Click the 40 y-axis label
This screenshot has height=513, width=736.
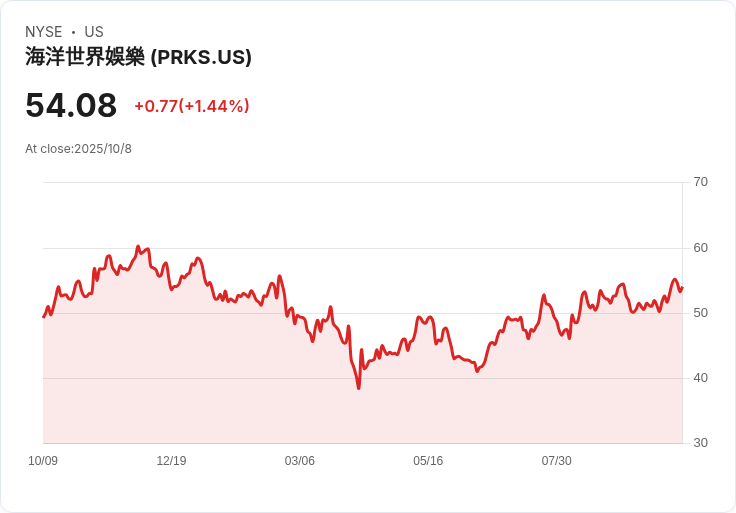701,378
